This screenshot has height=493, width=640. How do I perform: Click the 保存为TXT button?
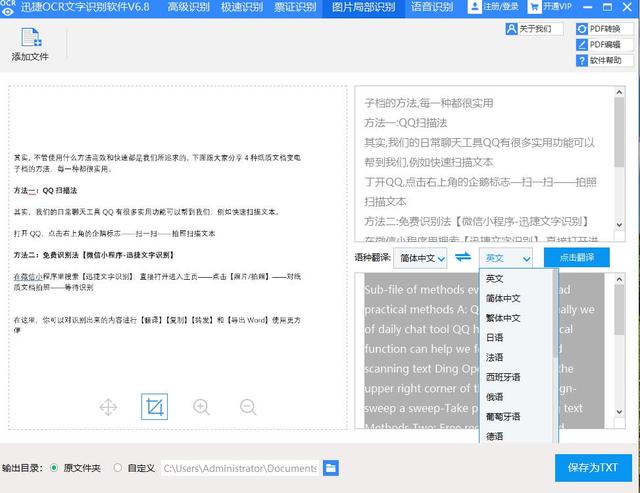tap(593, 468)
